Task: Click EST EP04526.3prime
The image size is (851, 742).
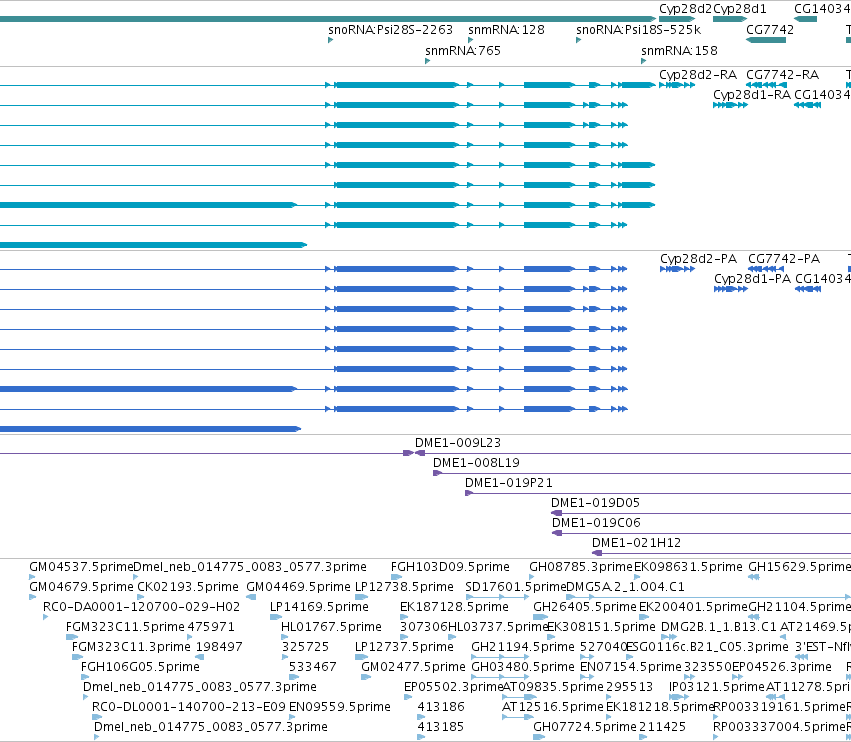Action: (x=782, y=667)
